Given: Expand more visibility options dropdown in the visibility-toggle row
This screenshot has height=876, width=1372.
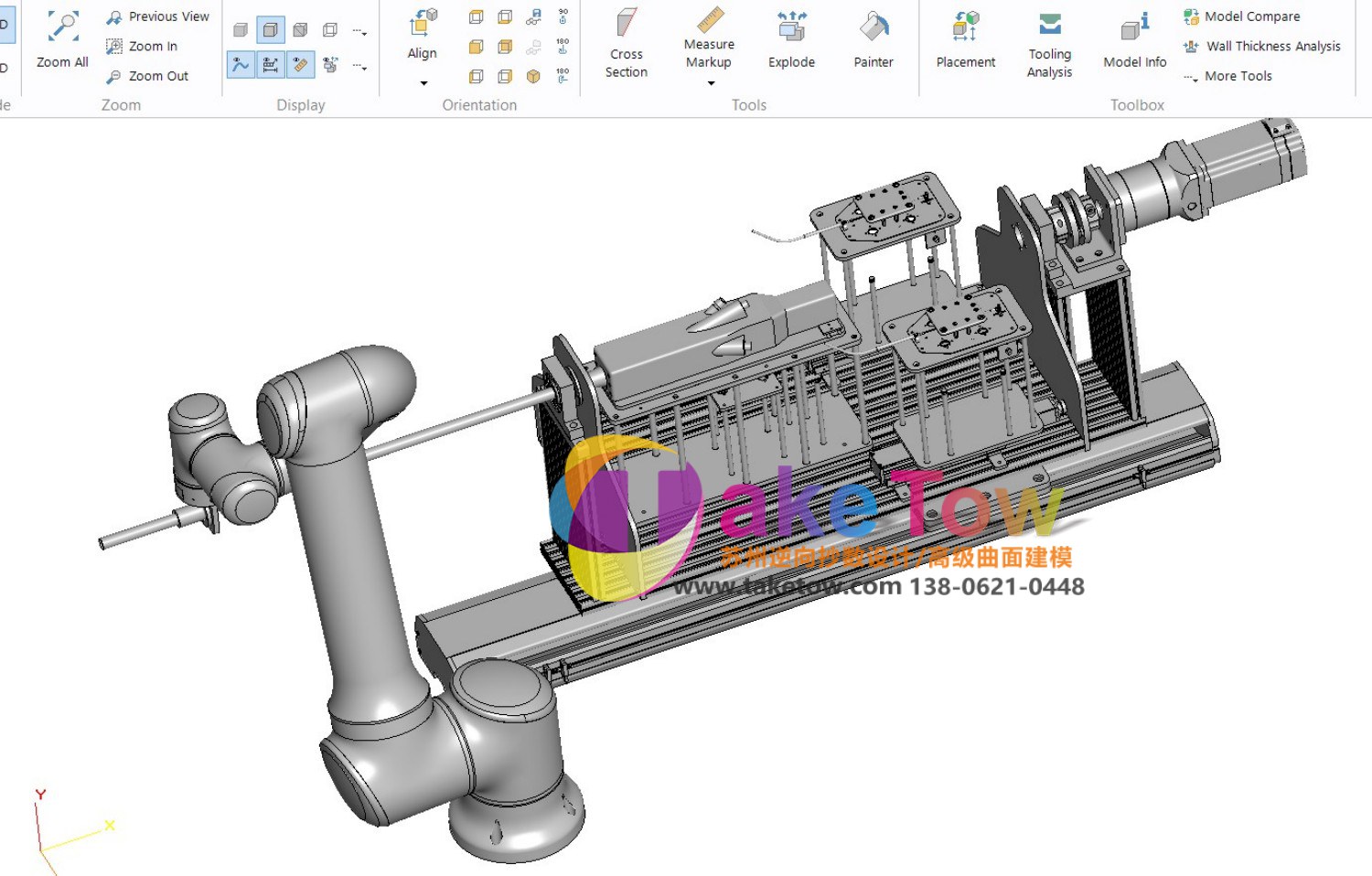Looking at the screenshot, I should 359,66.
